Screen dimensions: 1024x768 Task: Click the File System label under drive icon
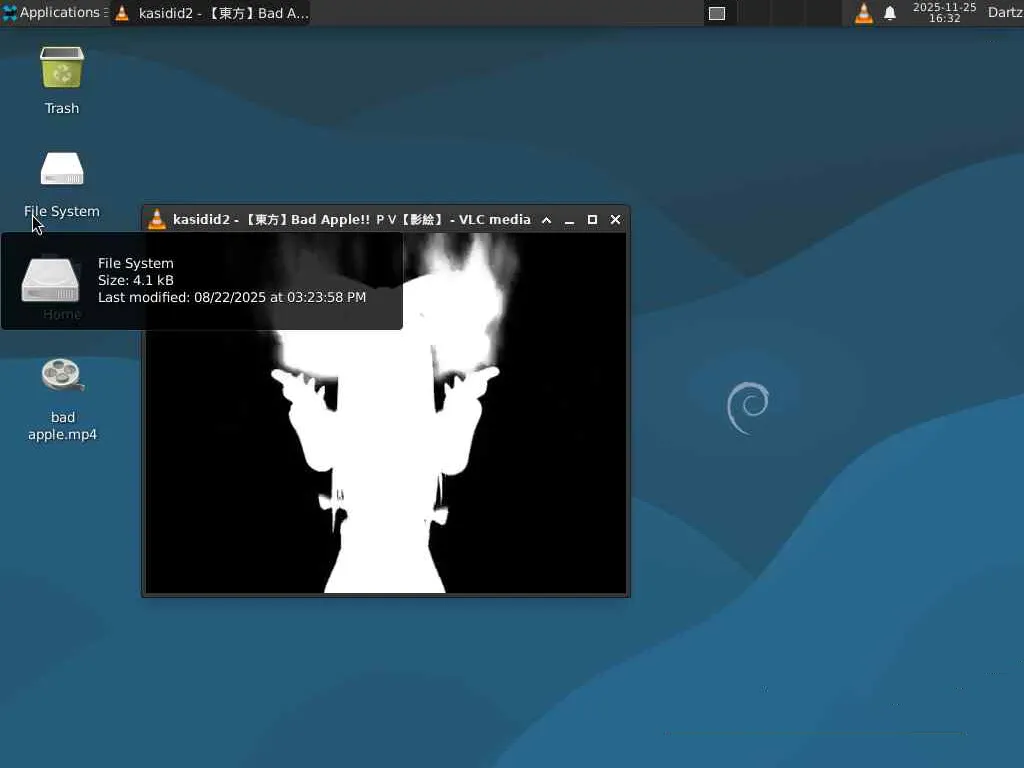[x=62, y=212]
